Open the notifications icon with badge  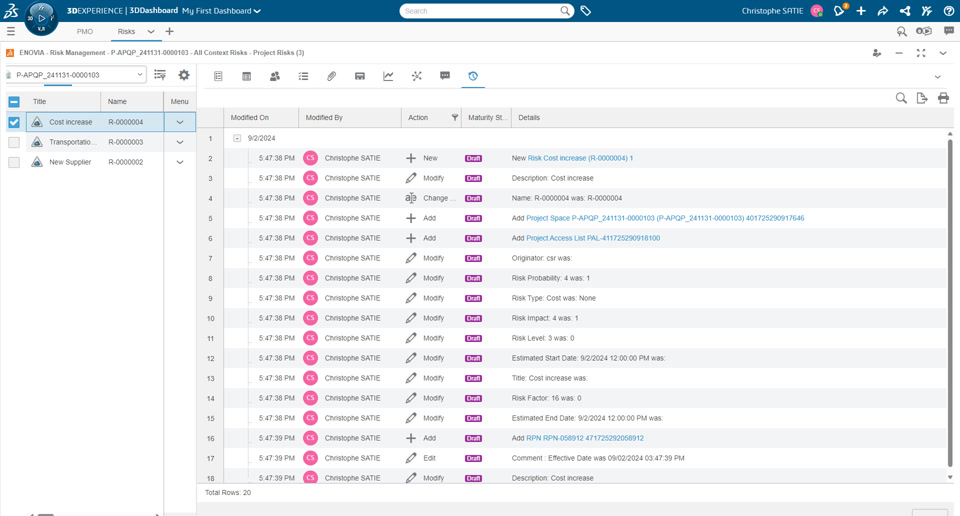(839, 10)
